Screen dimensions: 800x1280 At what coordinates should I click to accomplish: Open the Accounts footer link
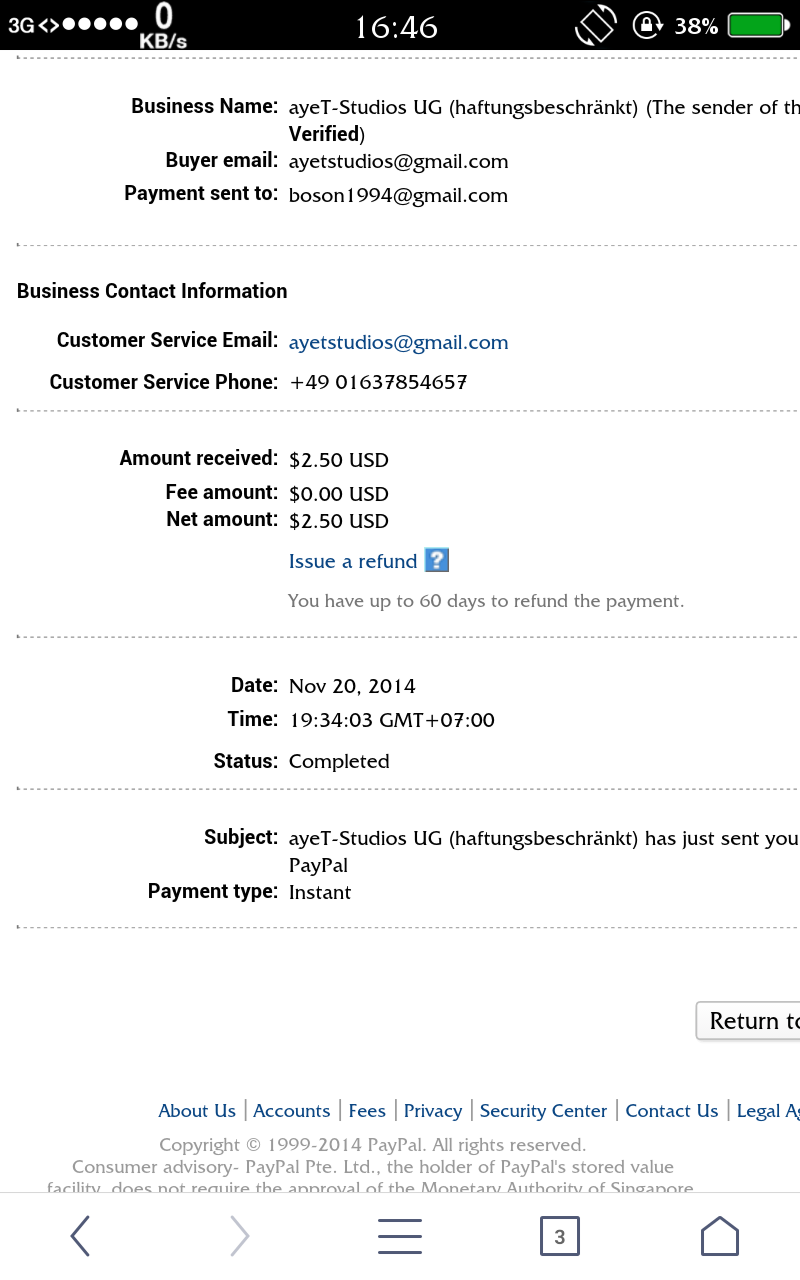pos(291,1111)
